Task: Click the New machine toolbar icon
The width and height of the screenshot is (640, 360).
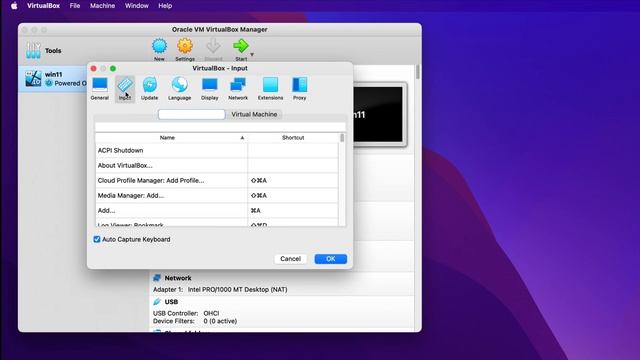Action: click(159, 46)
